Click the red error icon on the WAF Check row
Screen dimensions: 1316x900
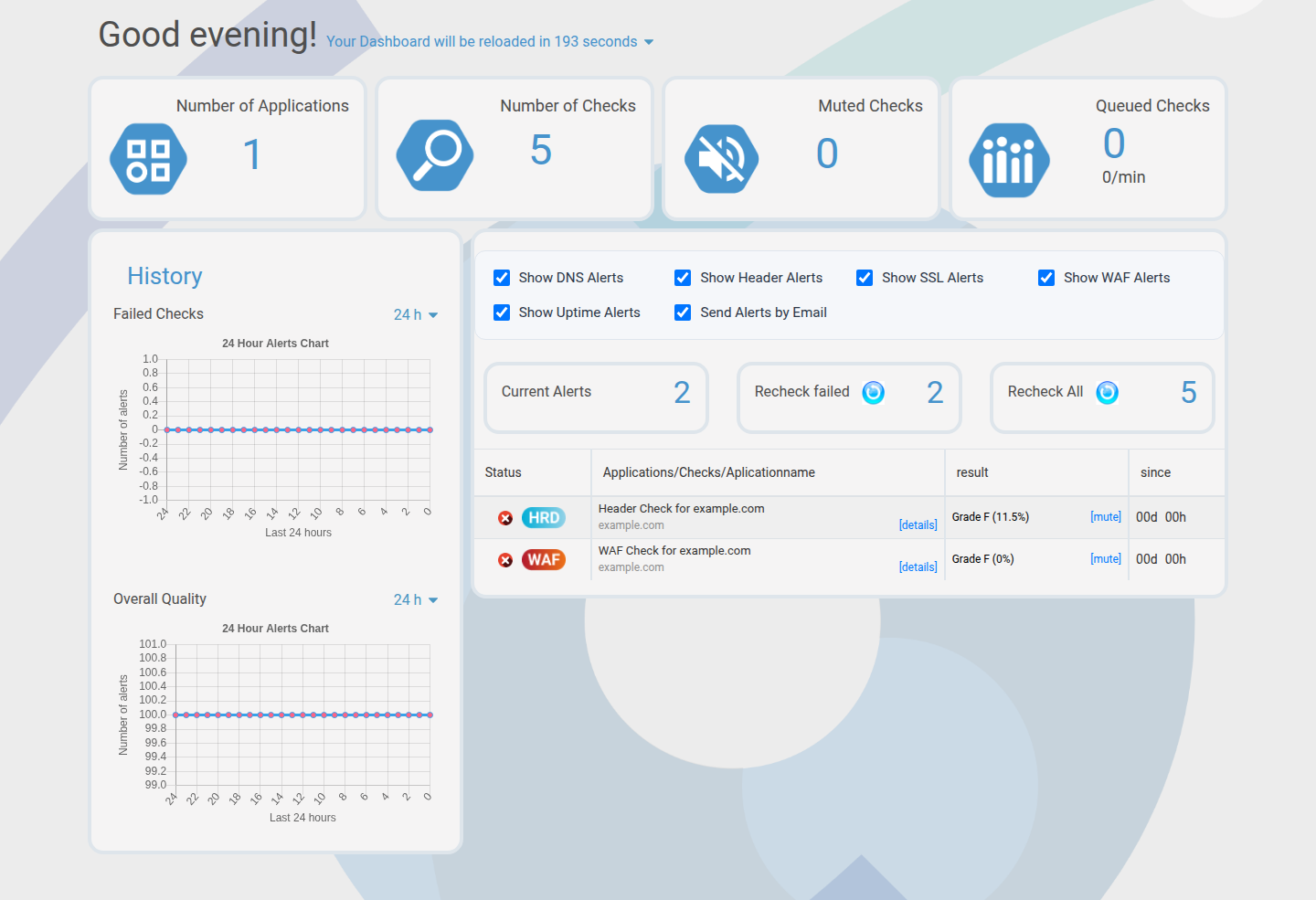coord(505,560)
